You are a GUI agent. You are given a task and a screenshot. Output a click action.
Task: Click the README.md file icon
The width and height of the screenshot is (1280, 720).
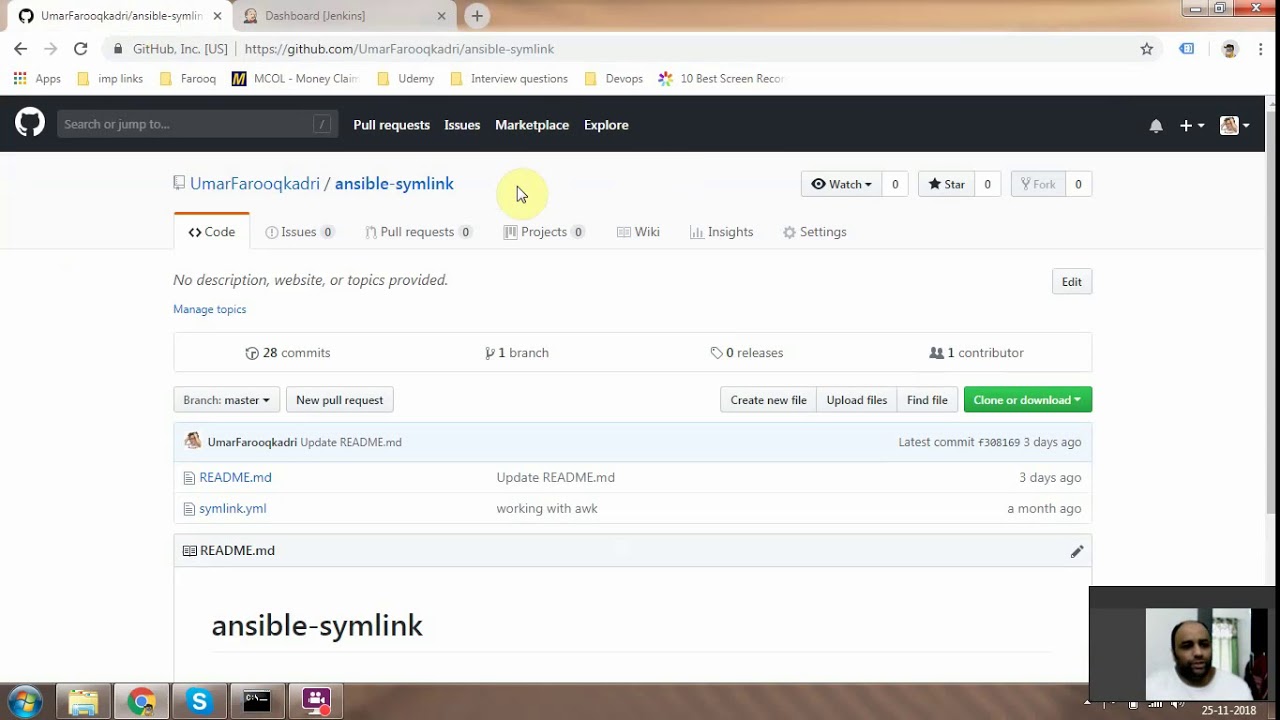click(x=189, y=478)
